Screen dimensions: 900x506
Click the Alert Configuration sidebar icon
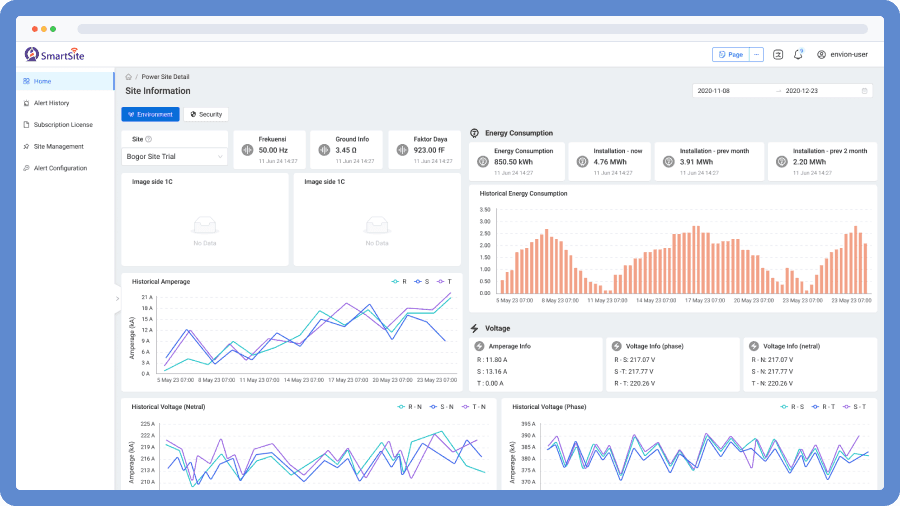[x=26, y=168]
